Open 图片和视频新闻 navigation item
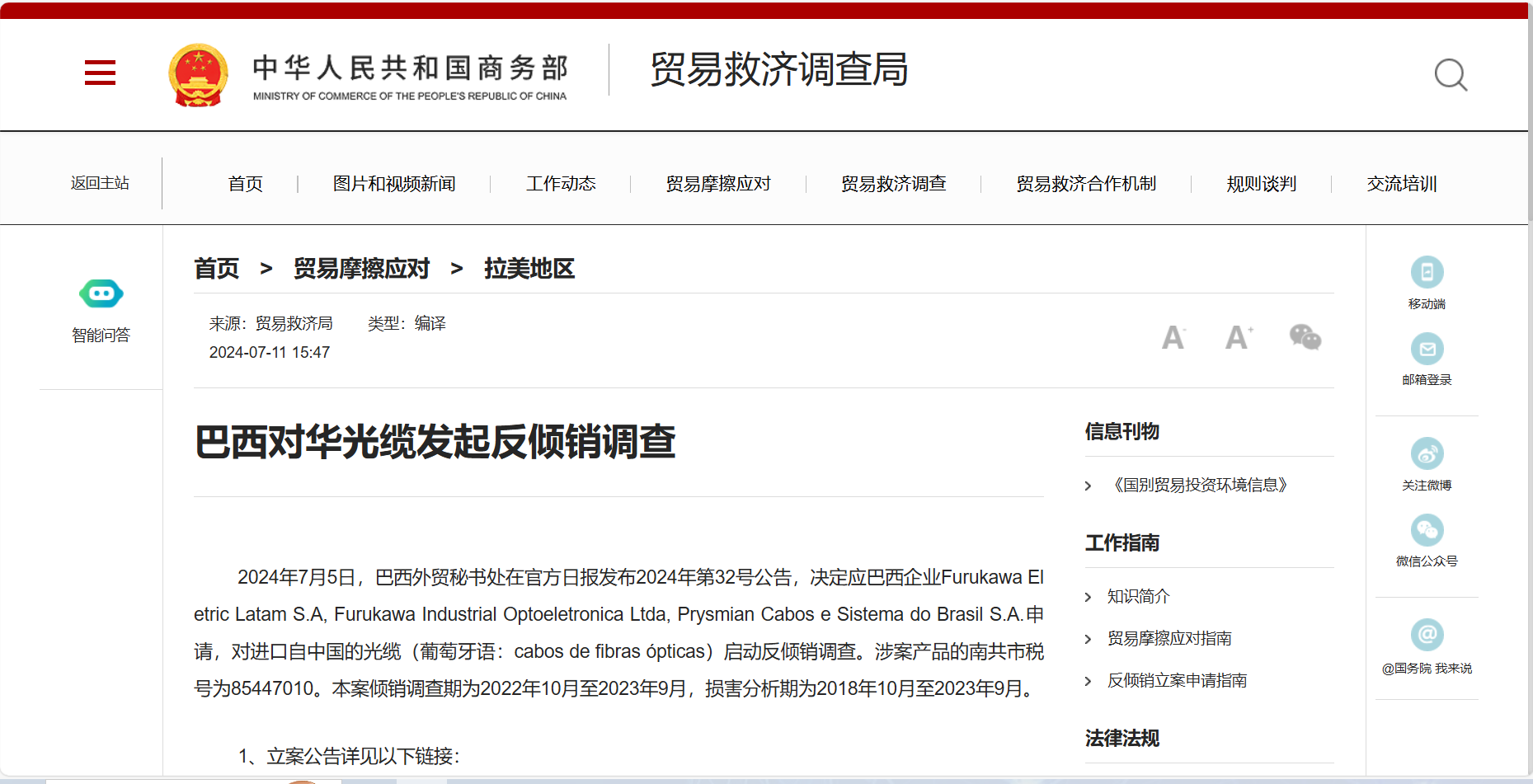 (x=394, y=184)
